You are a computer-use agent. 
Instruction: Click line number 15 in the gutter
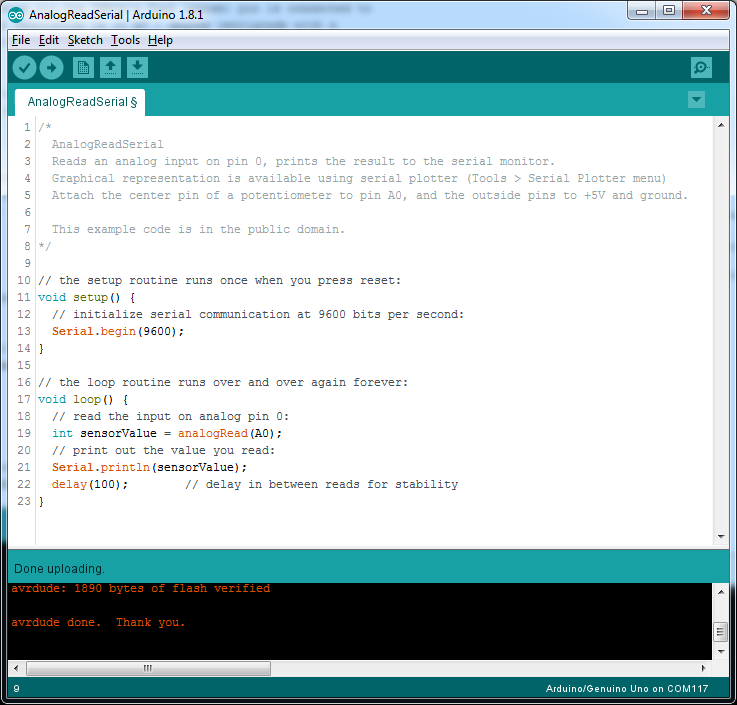pos(24,365)
